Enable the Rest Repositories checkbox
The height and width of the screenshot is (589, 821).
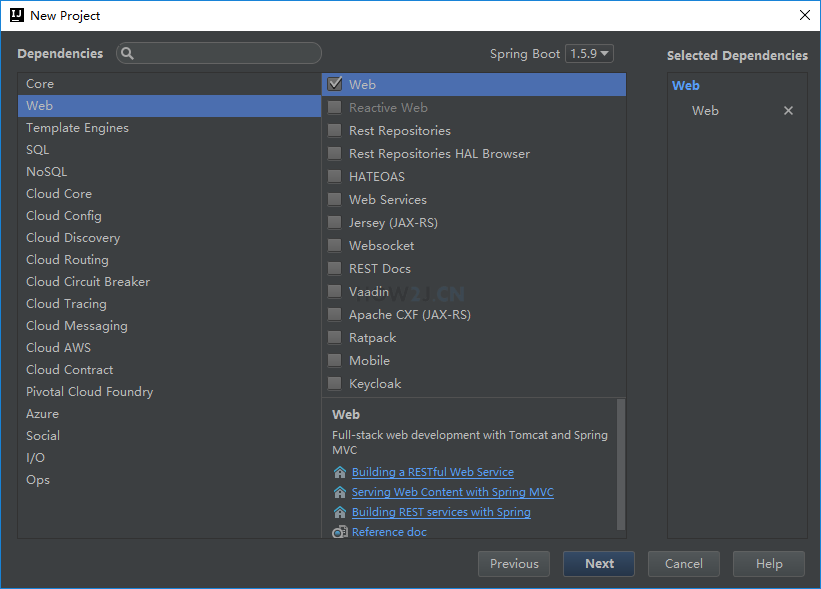(x=335, y=131)
